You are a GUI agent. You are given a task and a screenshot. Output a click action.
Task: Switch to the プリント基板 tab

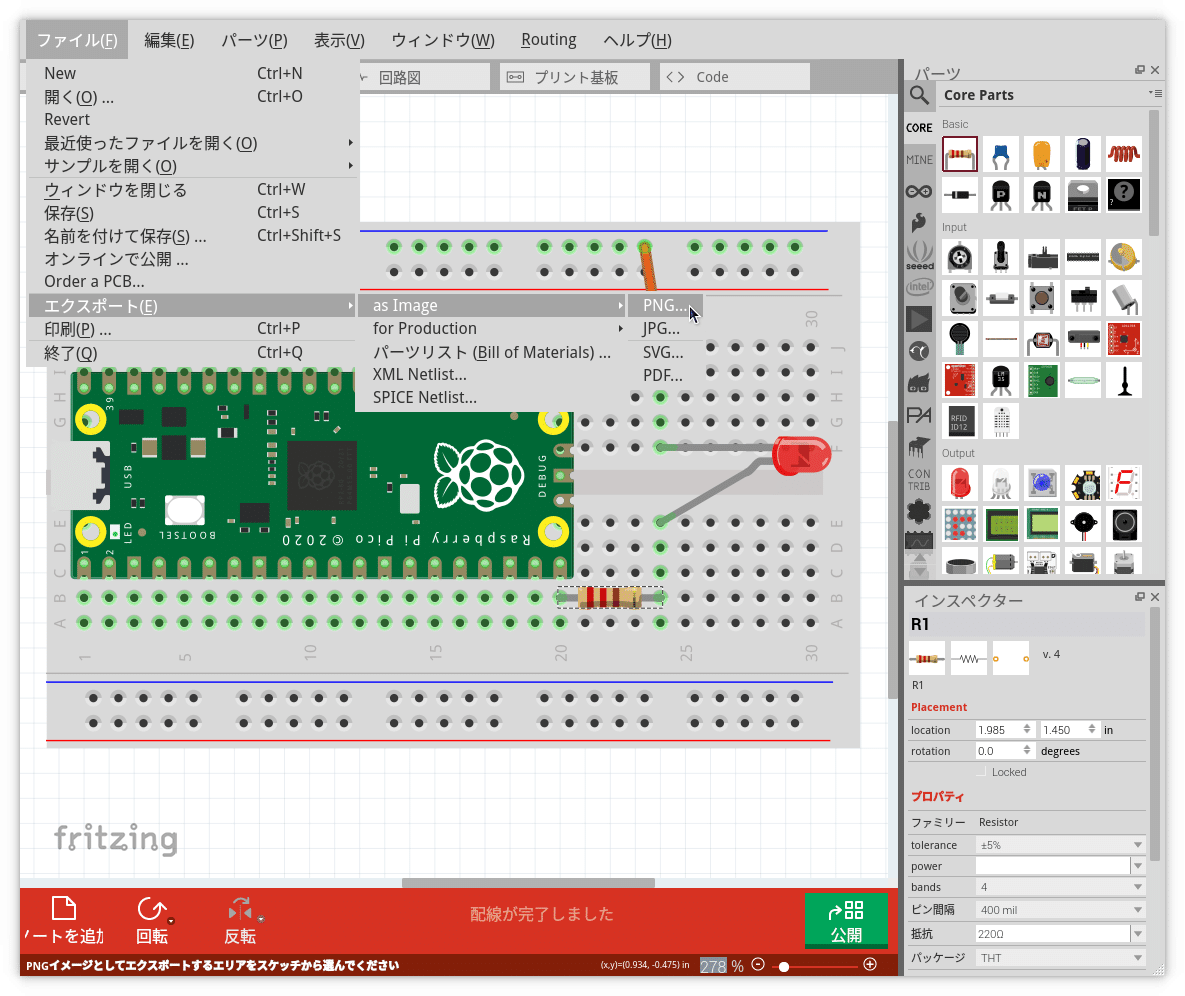574,77
